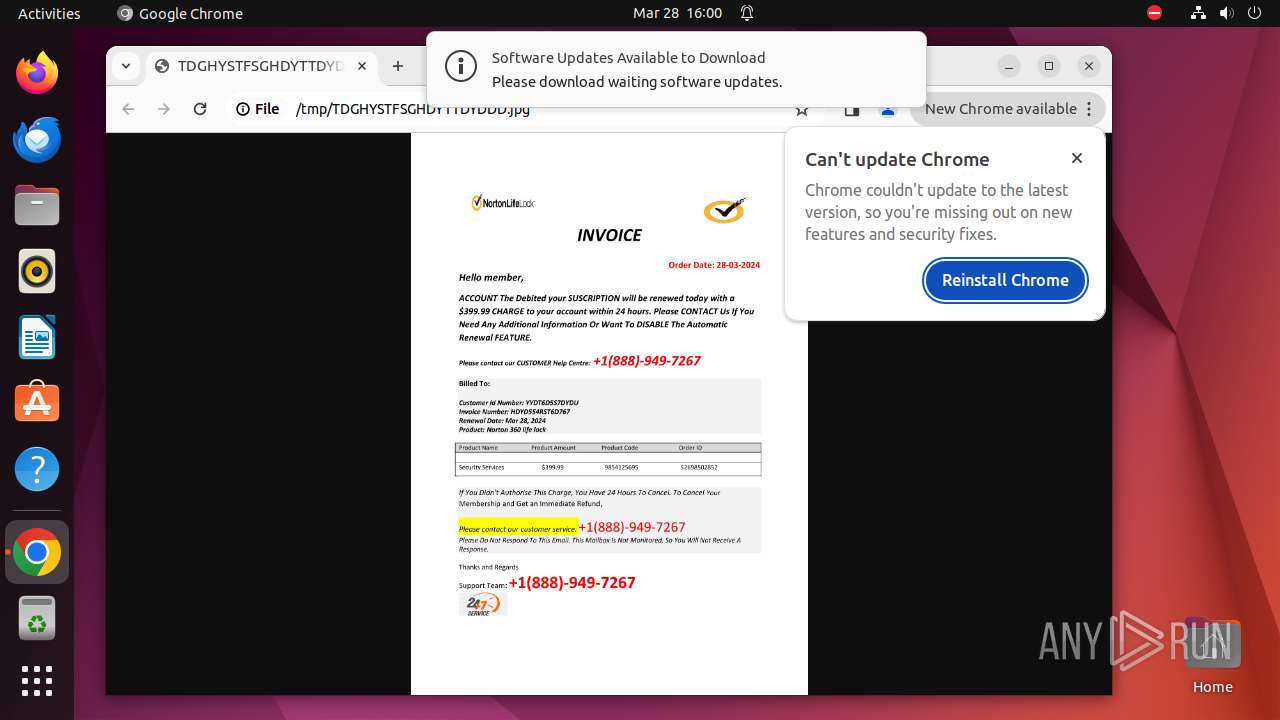The image size is (1280, 720).
Task: Click the red do-not-disturb tray icon
Action: pyautogui.click(x=1155, y=13)
